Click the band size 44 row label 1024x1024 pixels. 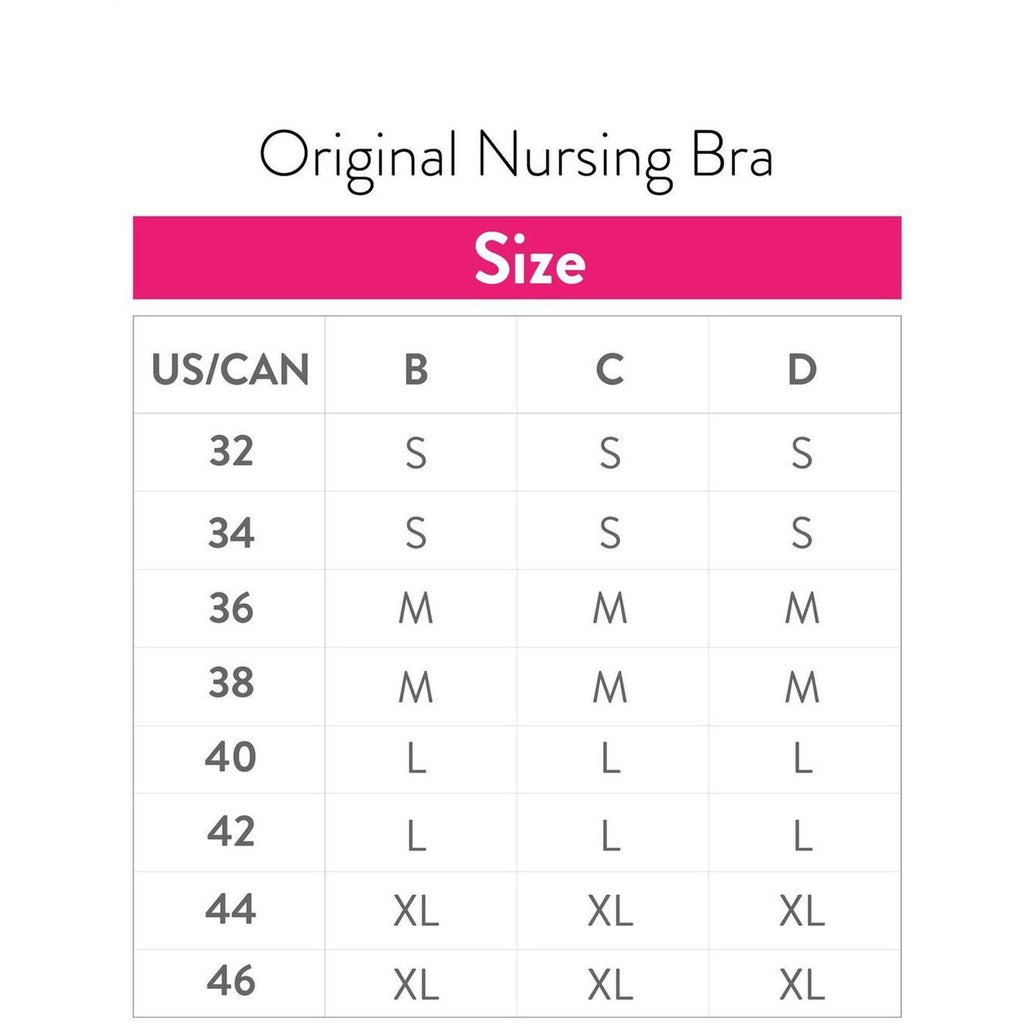click(x=231, y=909)
